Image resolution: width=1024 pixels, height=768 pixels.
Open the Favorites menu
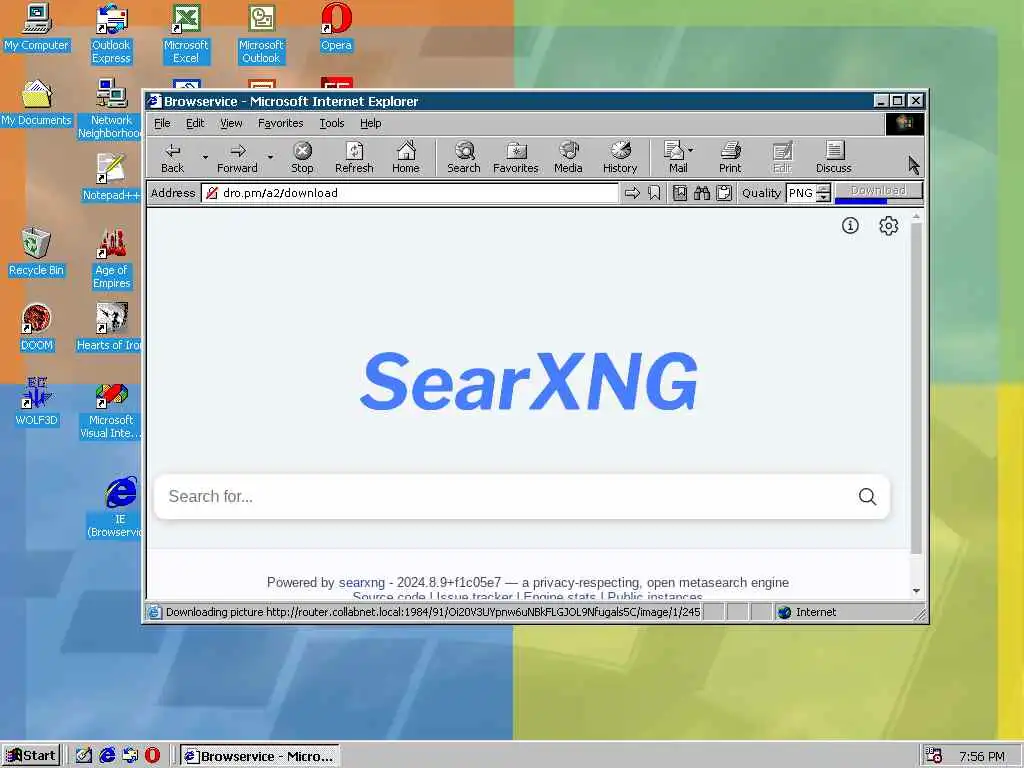281,123
